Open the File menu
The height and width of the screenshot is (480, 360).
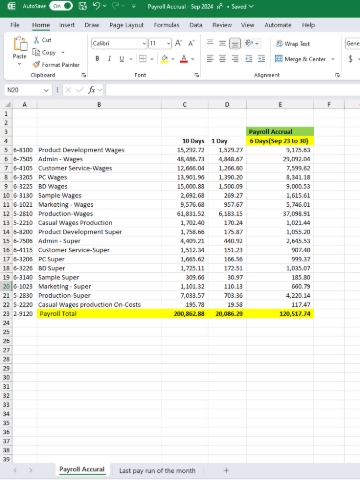tap(15, 25)
